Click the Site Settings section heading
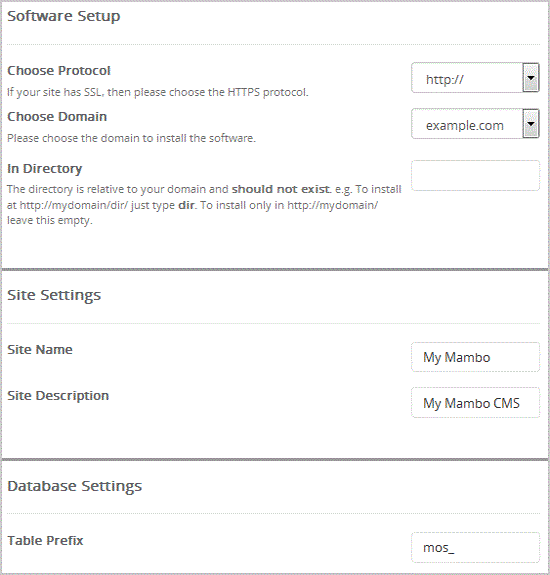Image resolution: width=550 pixels, height=575 pixels. coord(54,295)
